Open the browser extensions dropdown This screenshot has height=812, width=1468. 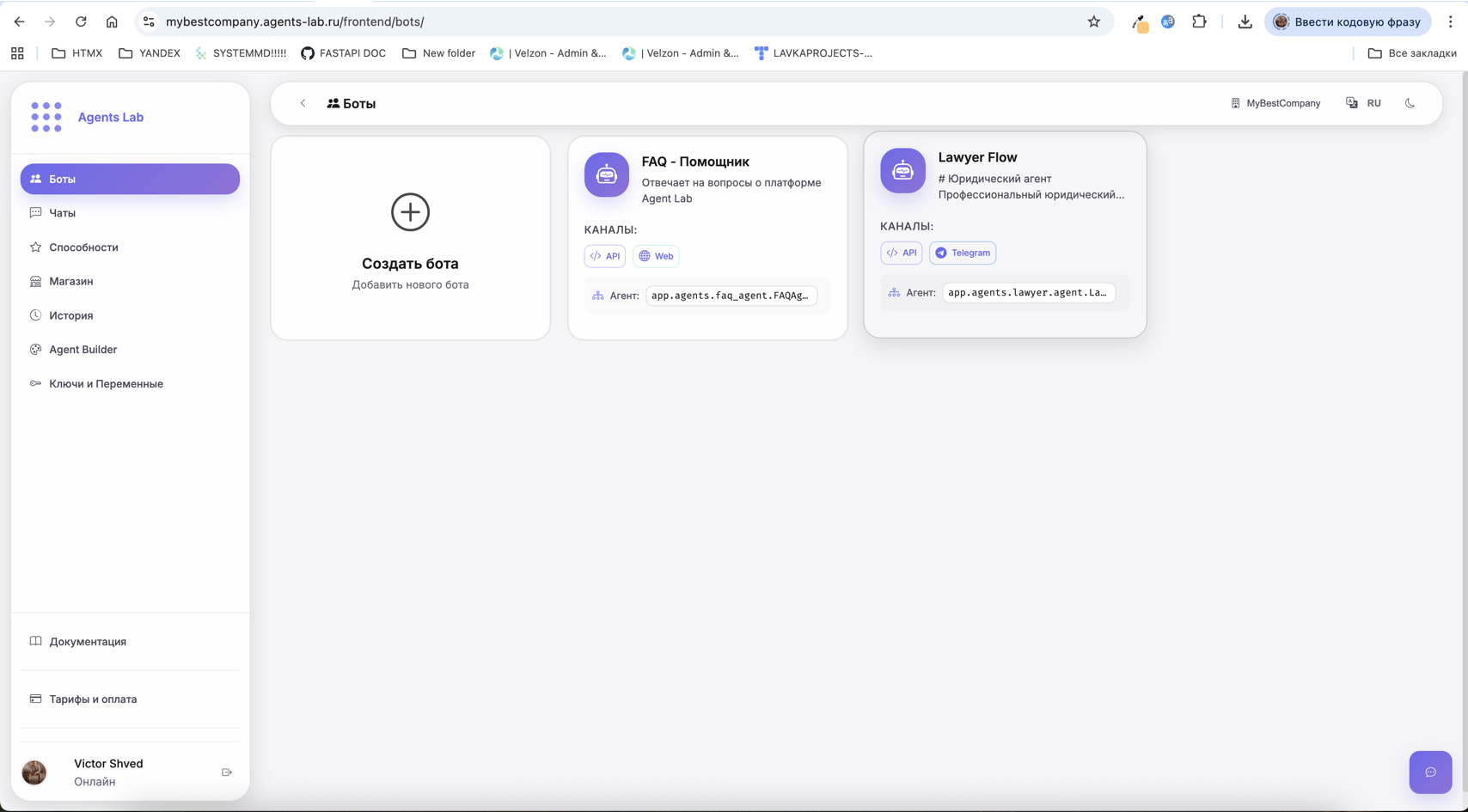coord(1199,21)
